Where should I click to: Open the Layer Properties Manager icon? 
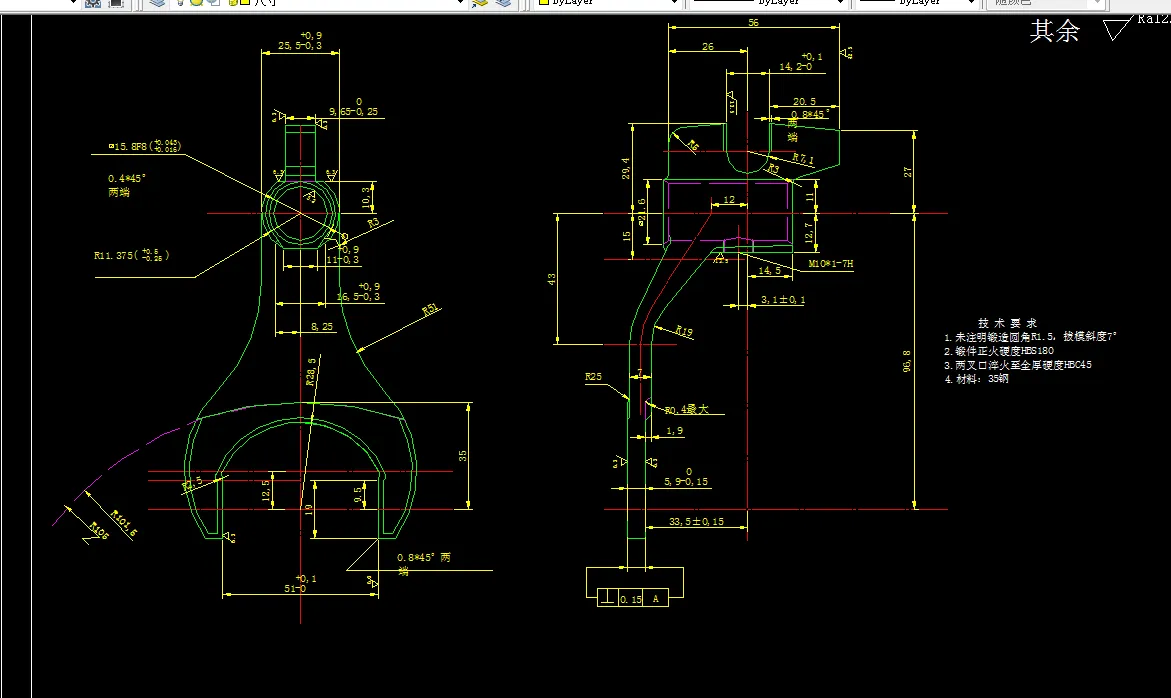[x=158, y=3]
